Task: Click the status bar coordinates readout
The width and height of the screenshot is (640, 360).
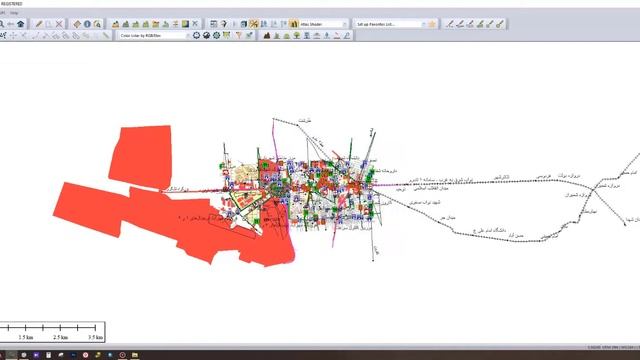Action: point(613,347)
